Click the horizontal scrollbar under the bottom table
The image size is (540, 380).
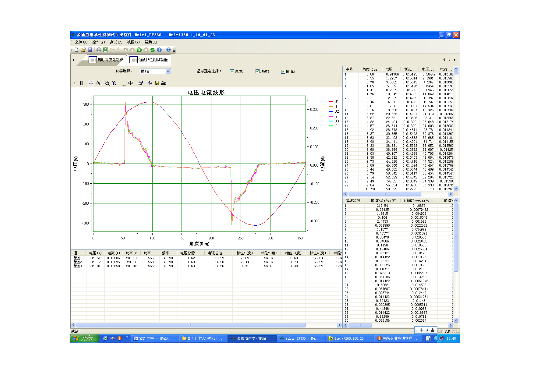206,325
